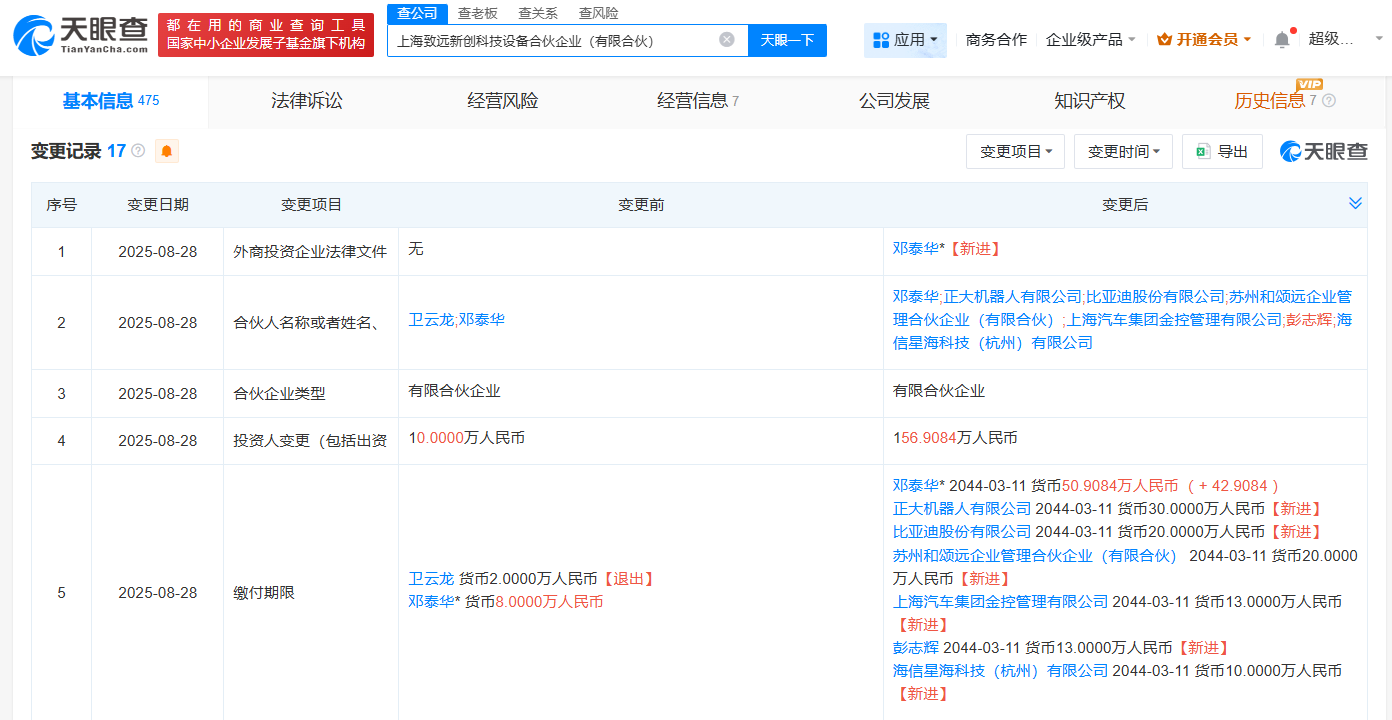Screen dimensions: 1392x720
Task: Switch to the 查老板 search tab
Action: tap(474, 12)
